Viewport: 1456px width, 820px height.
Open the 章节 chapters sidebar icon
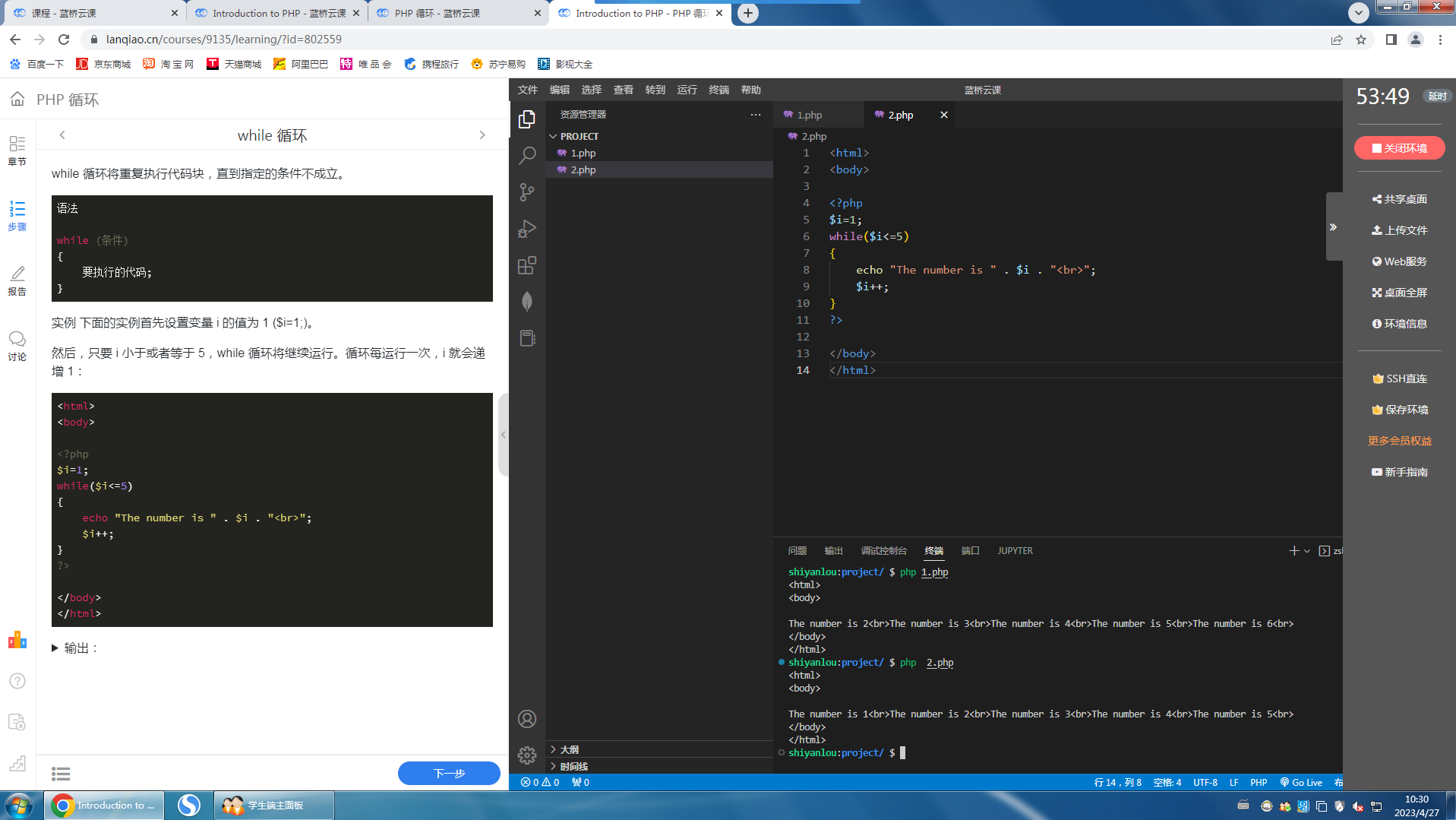(x=17, y=150)
